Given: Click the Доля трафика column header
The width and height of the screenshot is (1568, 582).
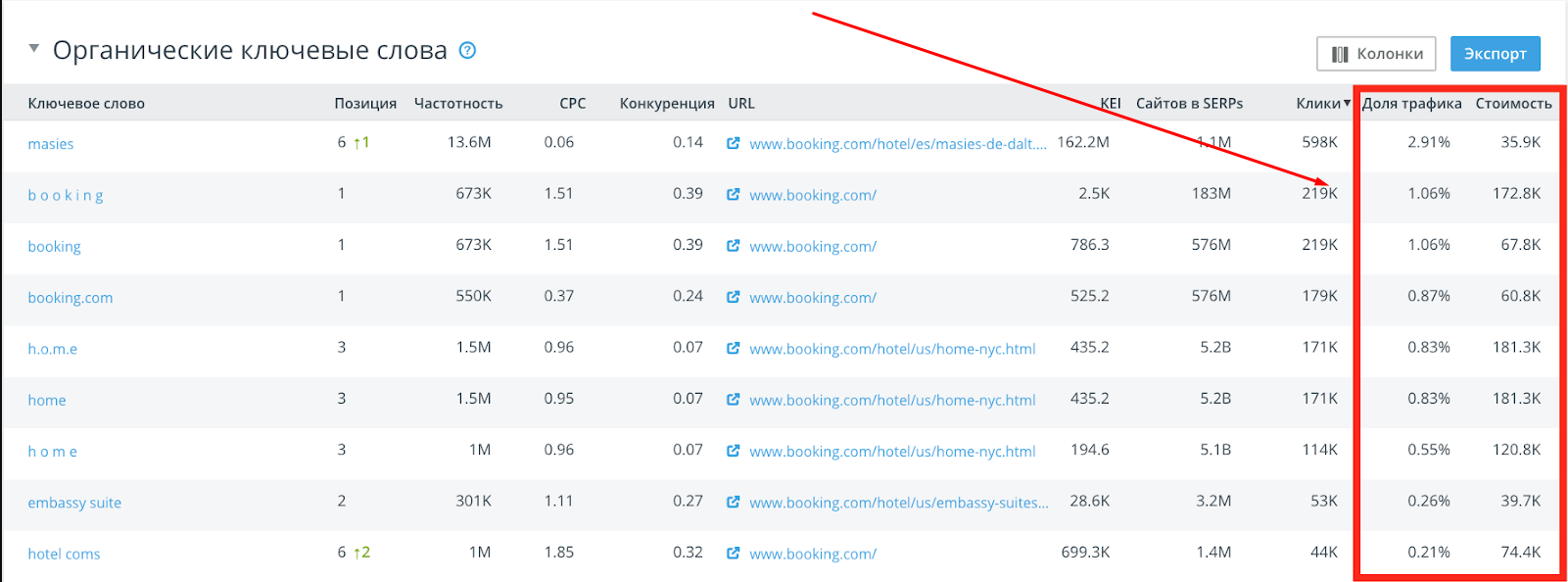Looking at the screenshot, I should 1411,103.
